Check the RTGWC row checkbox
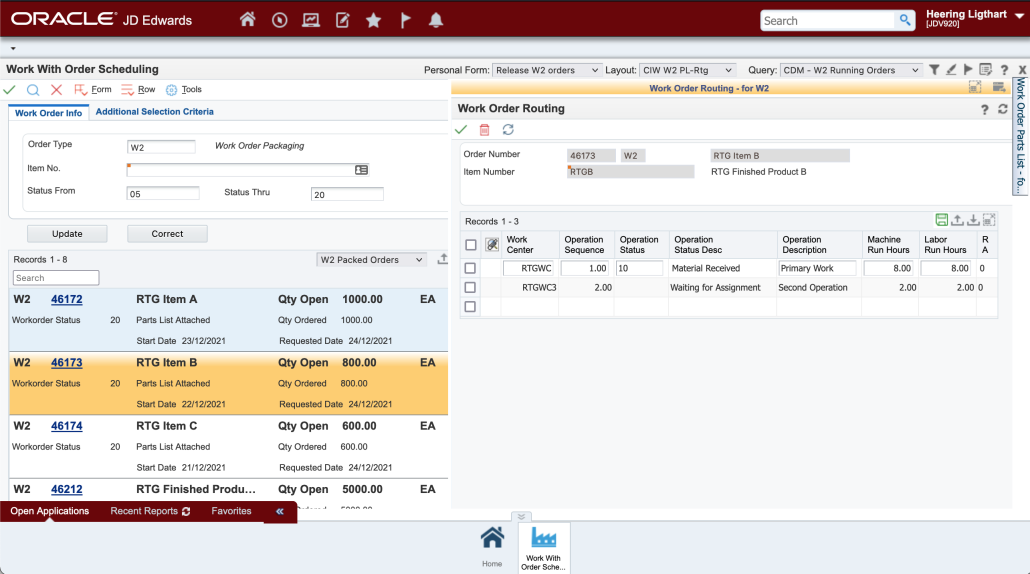 470,268
